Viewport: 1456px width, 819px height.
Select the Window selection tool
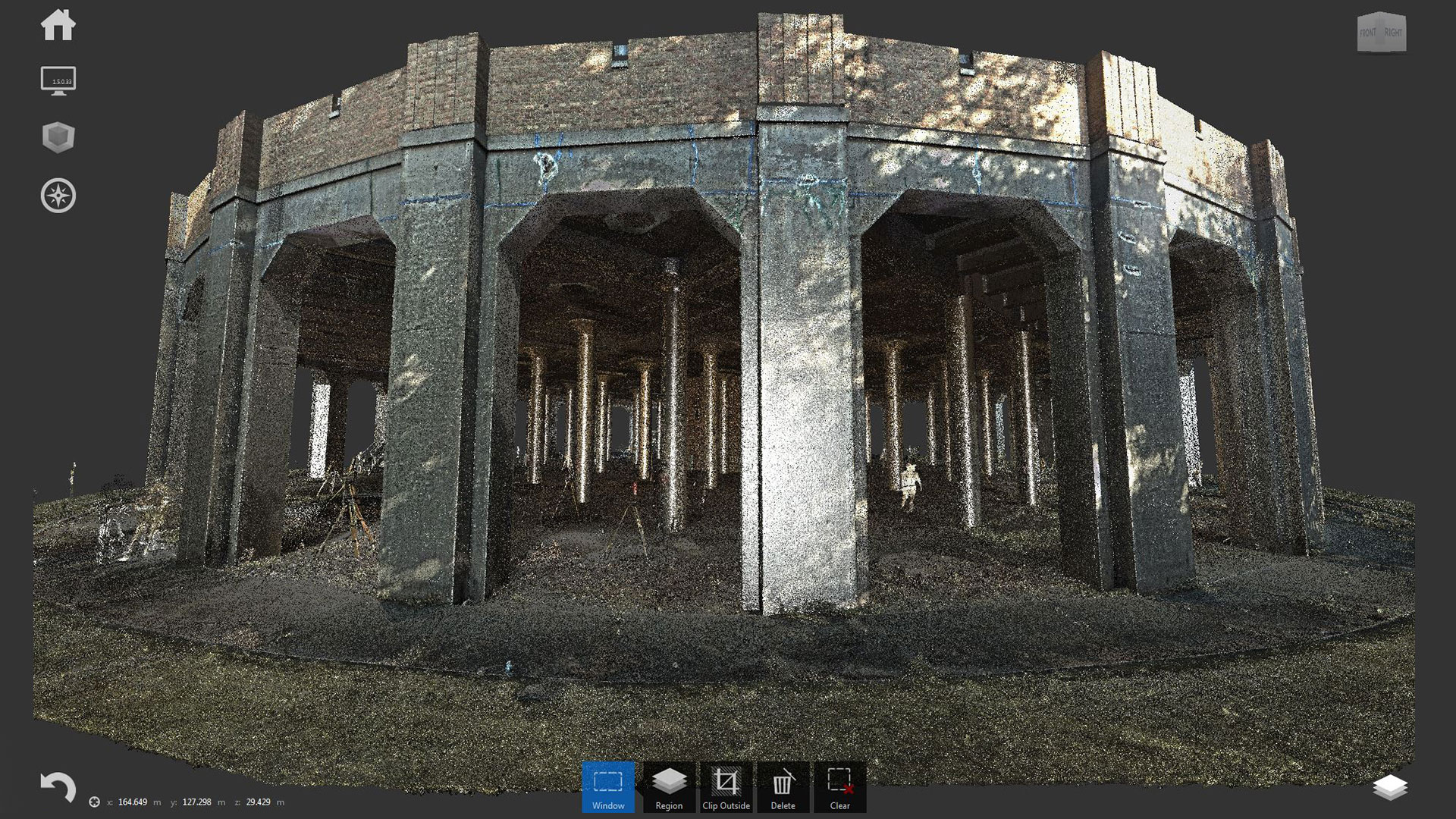coord(608,787)
